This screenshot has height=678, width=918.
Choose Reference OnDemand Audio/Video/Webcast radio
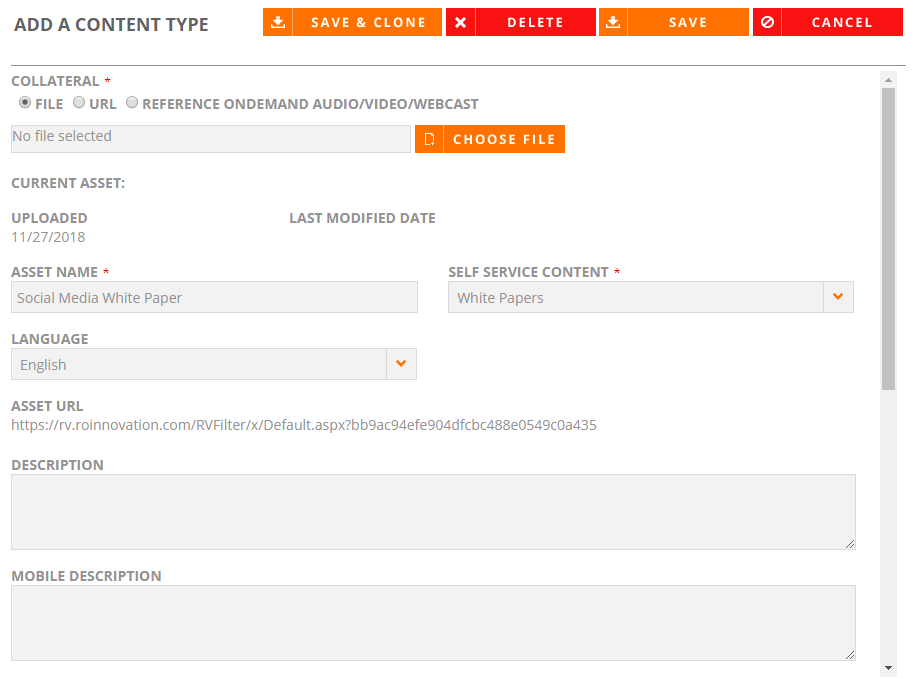pos(132,102)
